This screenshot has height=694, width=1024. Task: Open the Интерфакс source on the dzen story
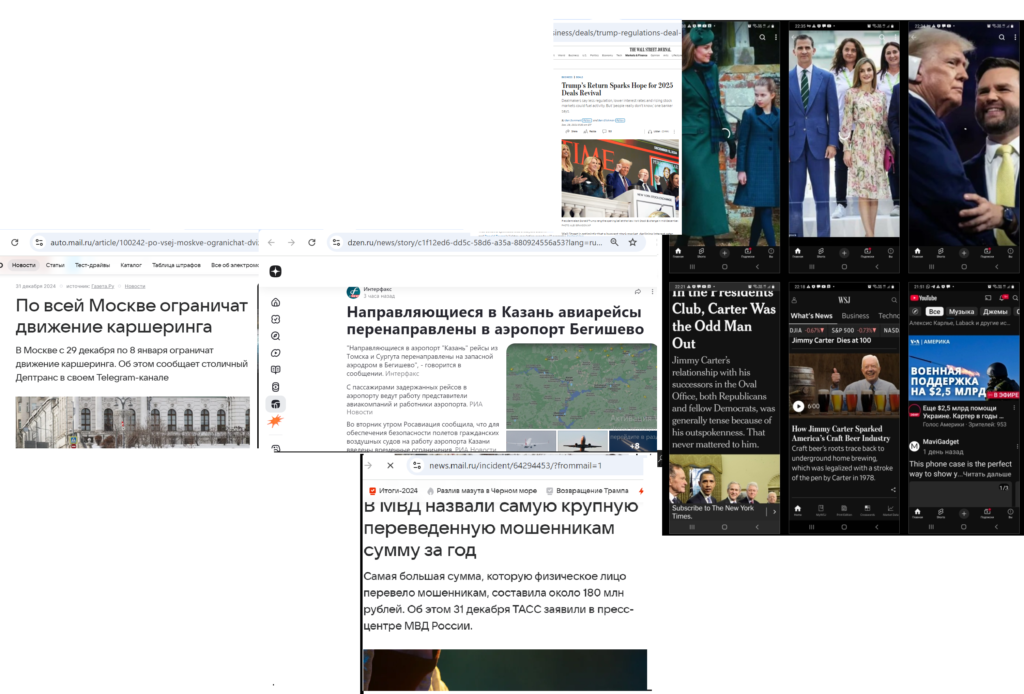click(377, 289)
